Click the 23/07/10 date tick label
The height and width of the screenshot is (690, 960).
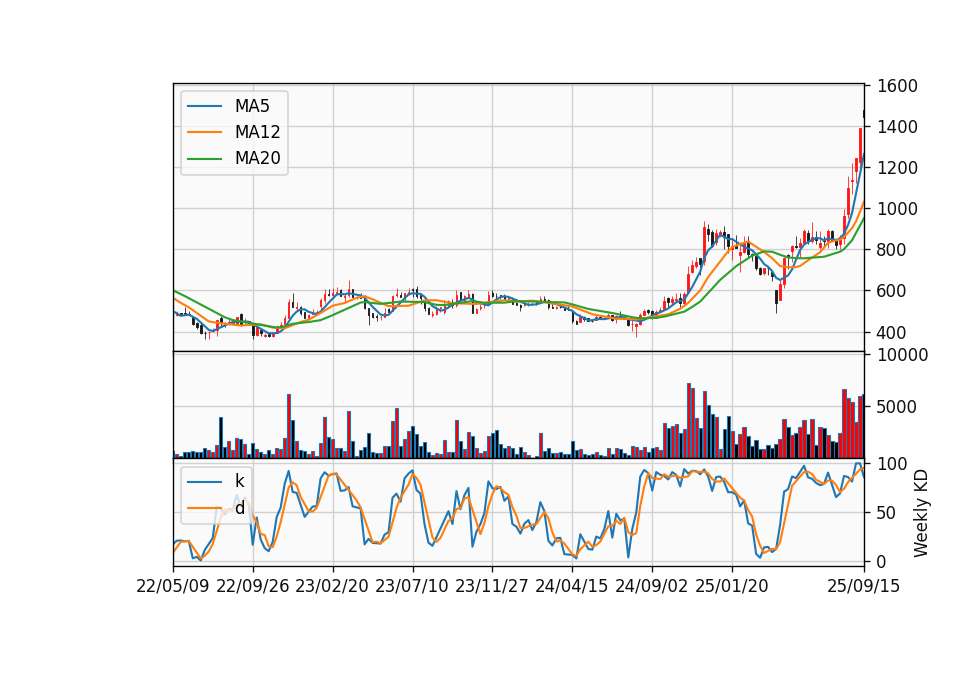(411, 586)
